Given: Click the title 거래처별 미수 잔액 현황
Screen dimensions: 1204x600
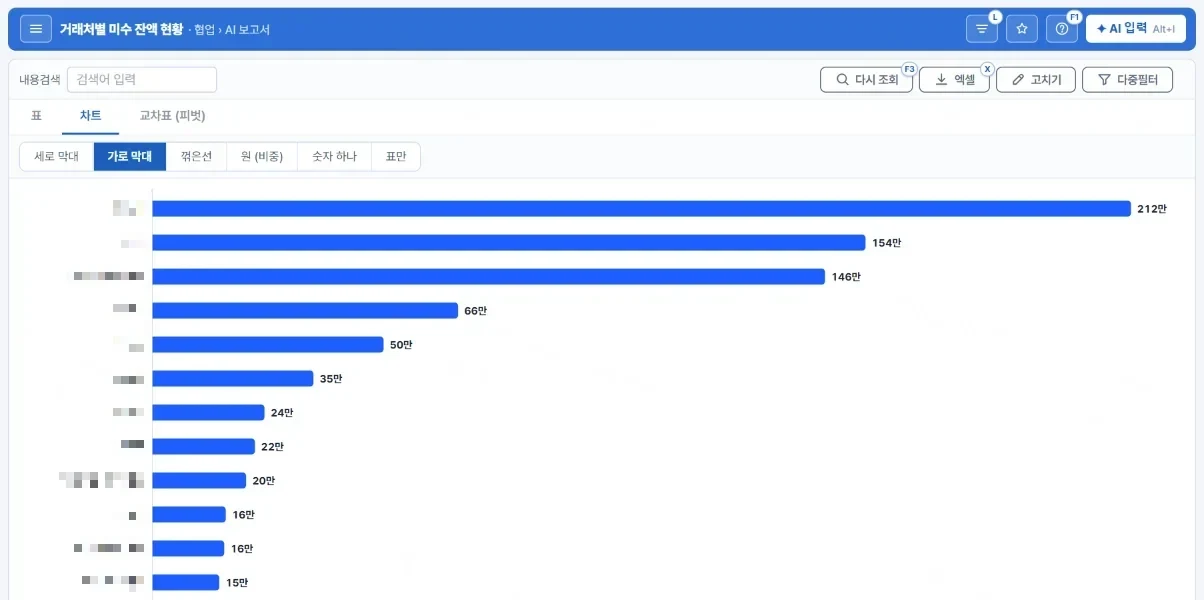Looking at the screenshot, I should coord(121,30).
